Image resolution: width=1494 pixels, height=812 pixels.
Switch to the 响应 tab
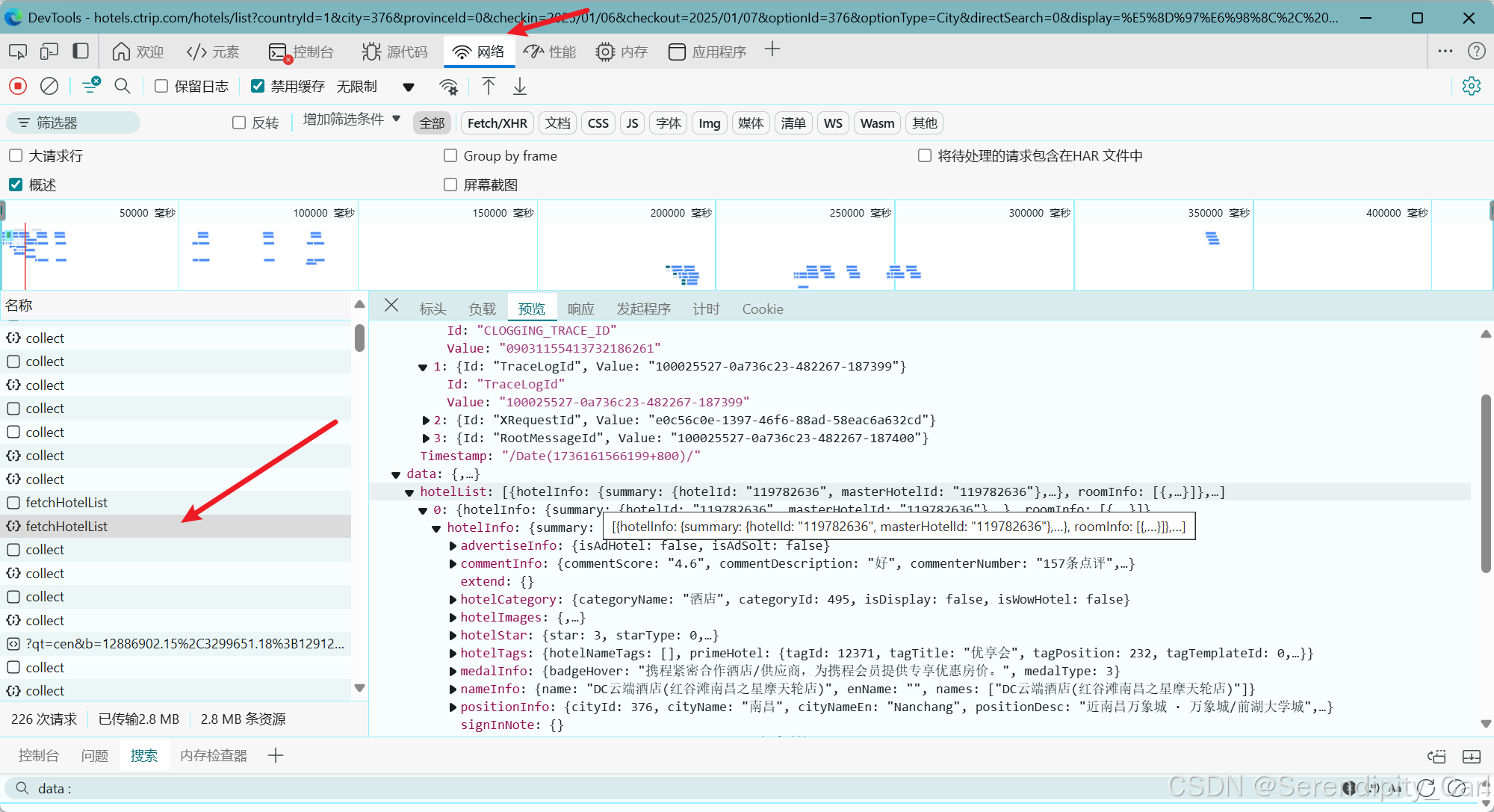pos(580,309)
